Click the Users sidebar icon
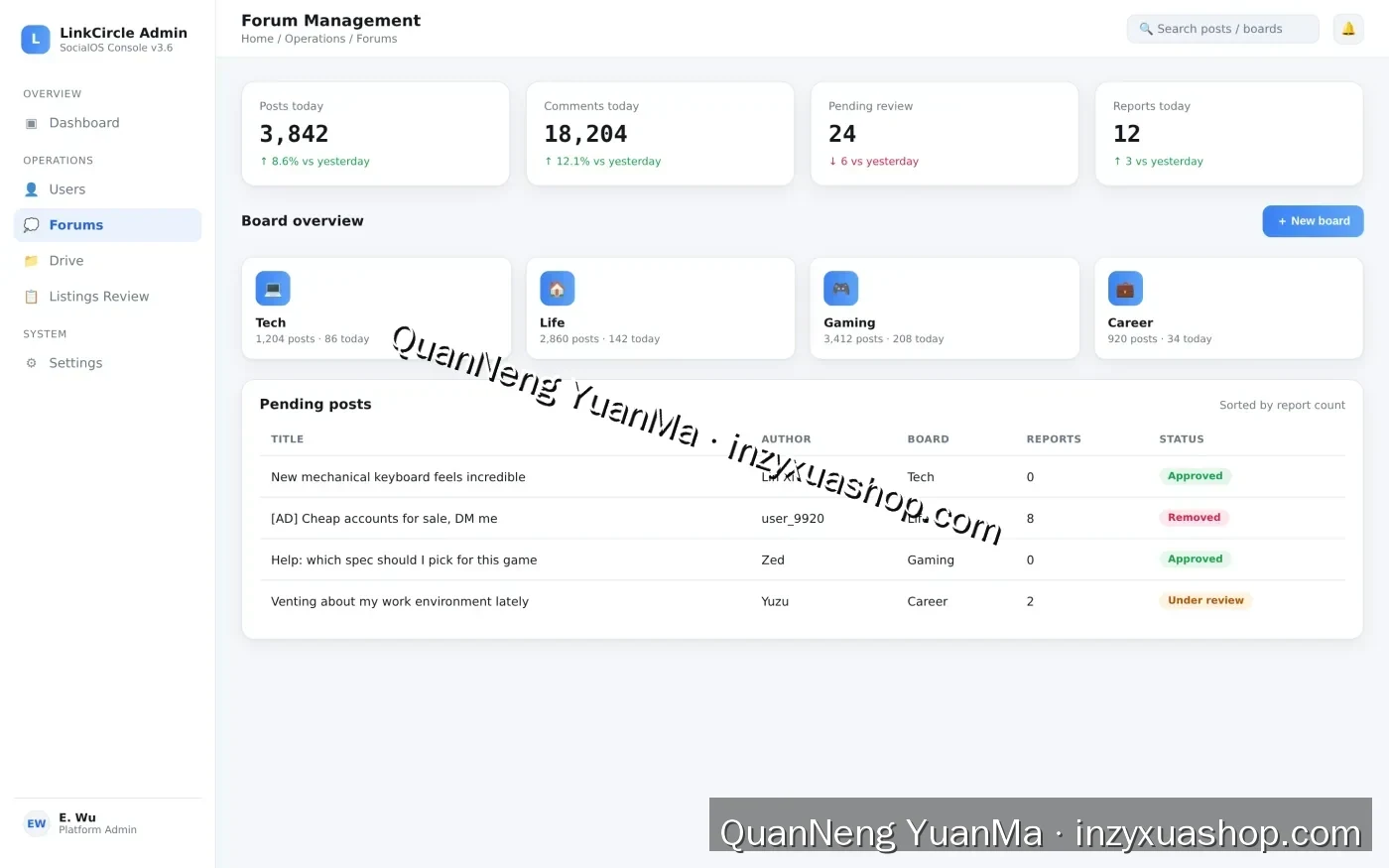1389x868 pixels. tap(31, 189)
